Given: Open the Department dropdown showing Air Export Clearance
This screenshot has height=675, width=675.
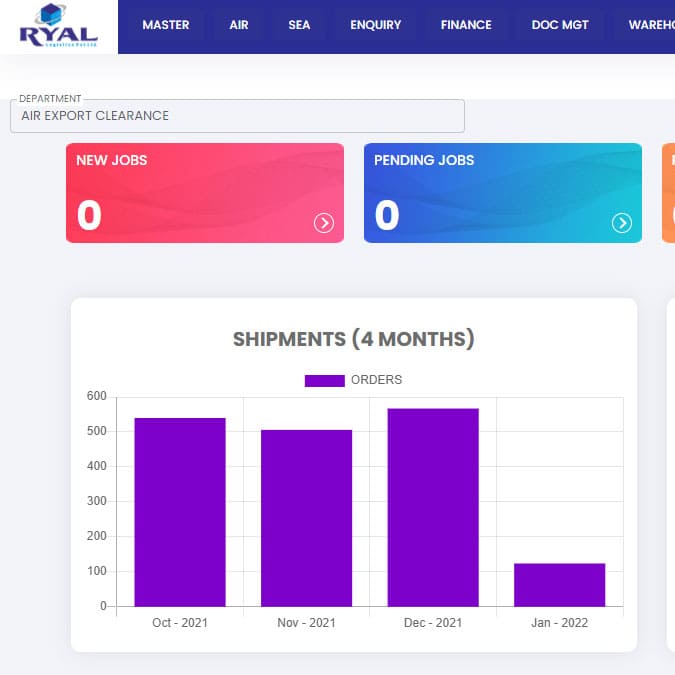Looking at the screenshot, I should (x=238, y=116).
